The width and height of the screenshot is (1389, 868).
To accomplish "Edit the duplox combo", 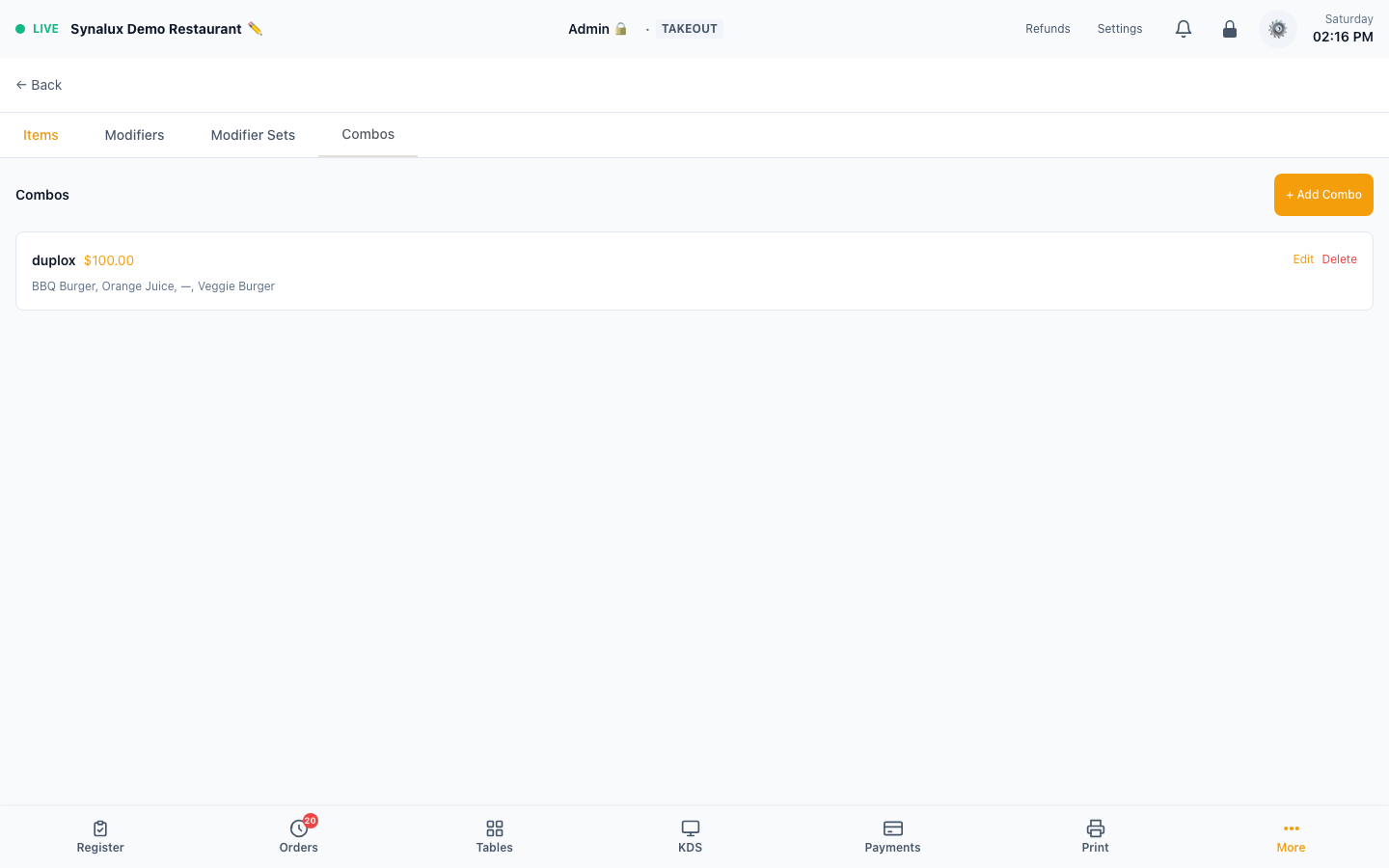I will 1303,259.
